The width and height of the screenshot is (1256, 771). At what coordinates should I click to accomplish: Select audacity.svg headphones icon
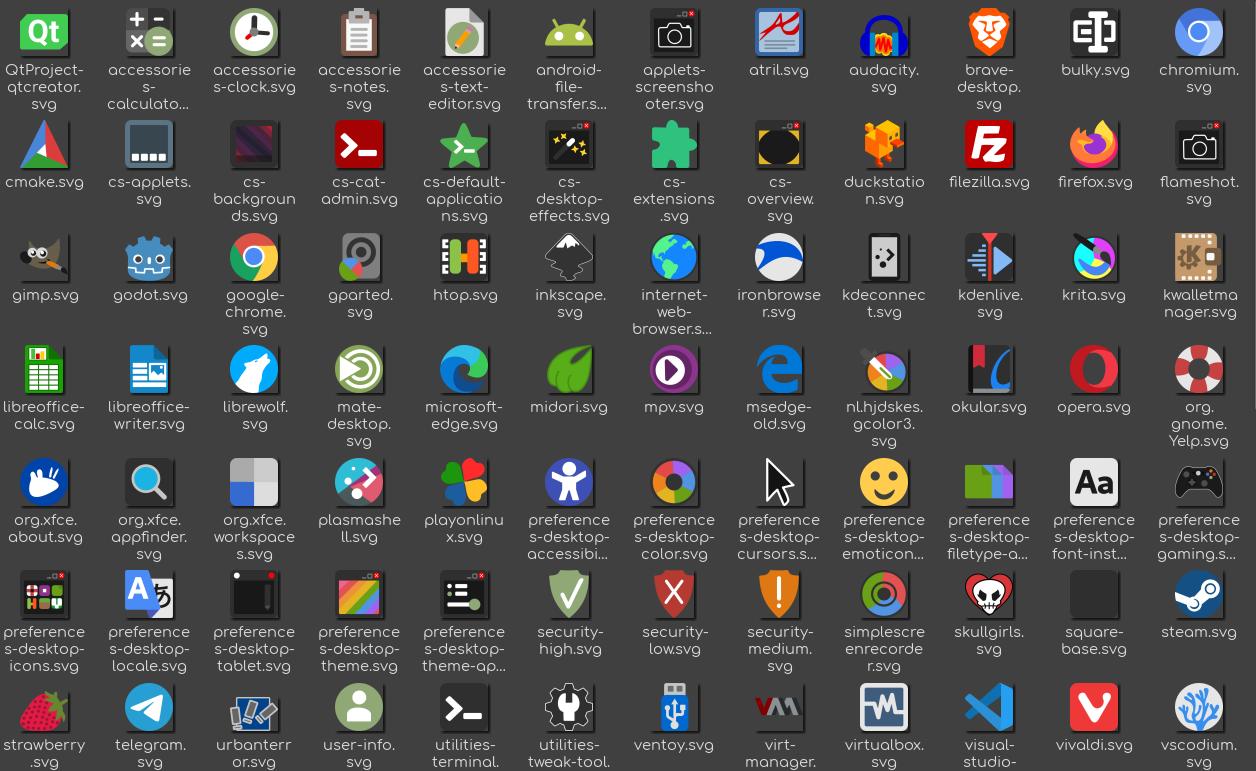(884, 33)
